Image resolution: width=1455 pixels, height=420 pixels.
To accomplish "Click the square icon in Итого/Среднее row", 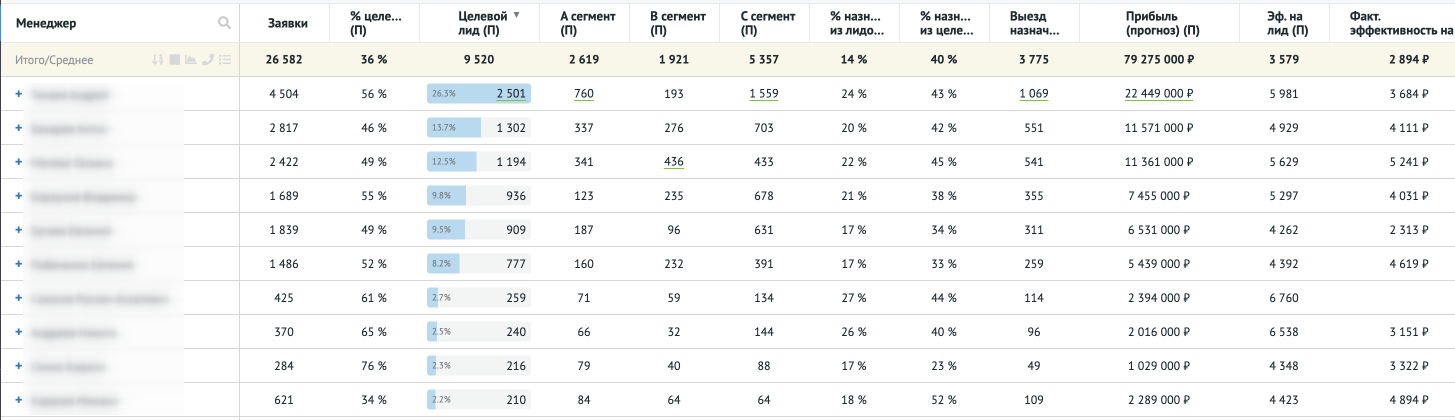I will coord(174,60).
